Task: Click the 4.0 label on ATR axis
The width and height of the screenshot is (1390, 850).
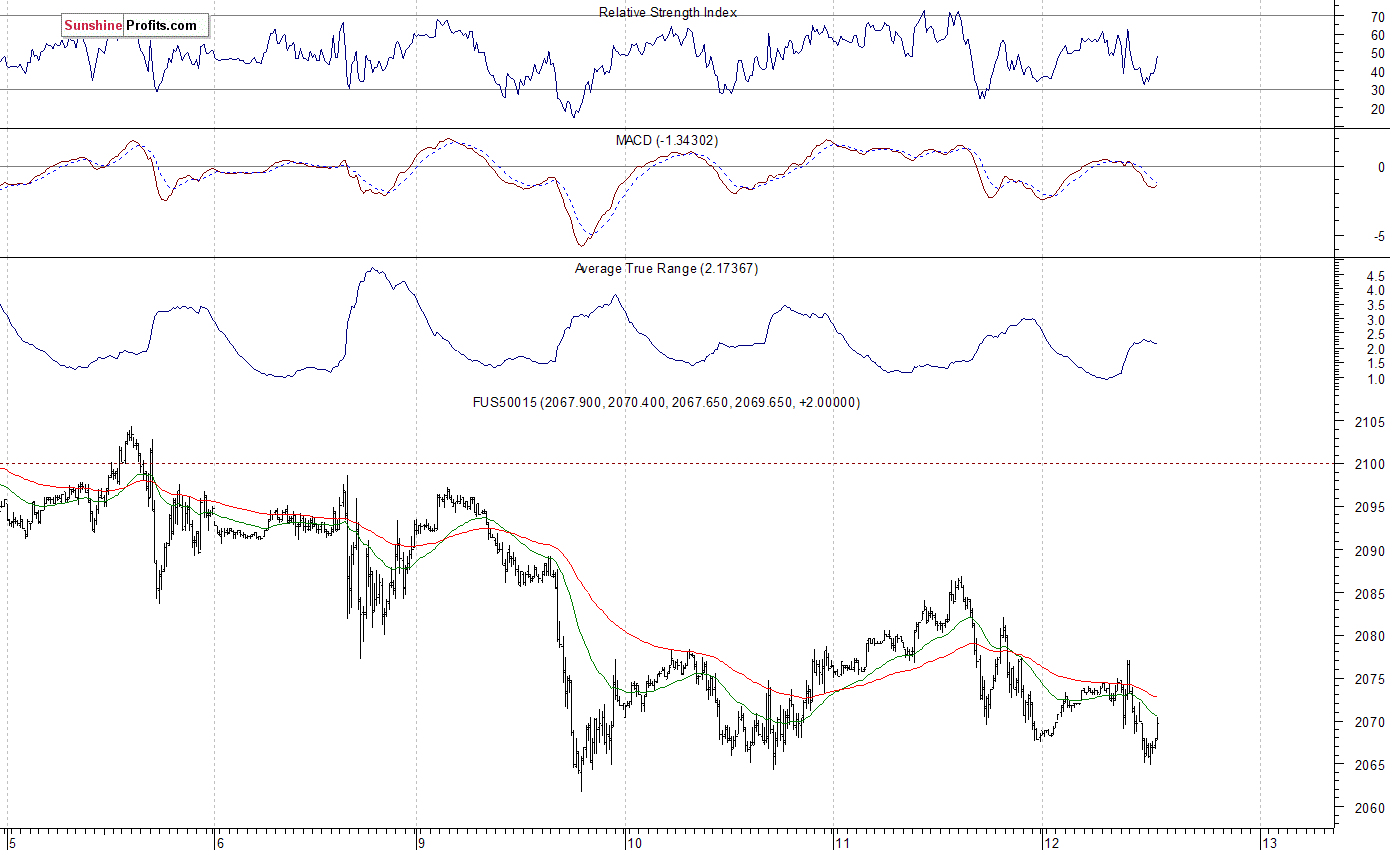Action: [x=1375, y=290]
